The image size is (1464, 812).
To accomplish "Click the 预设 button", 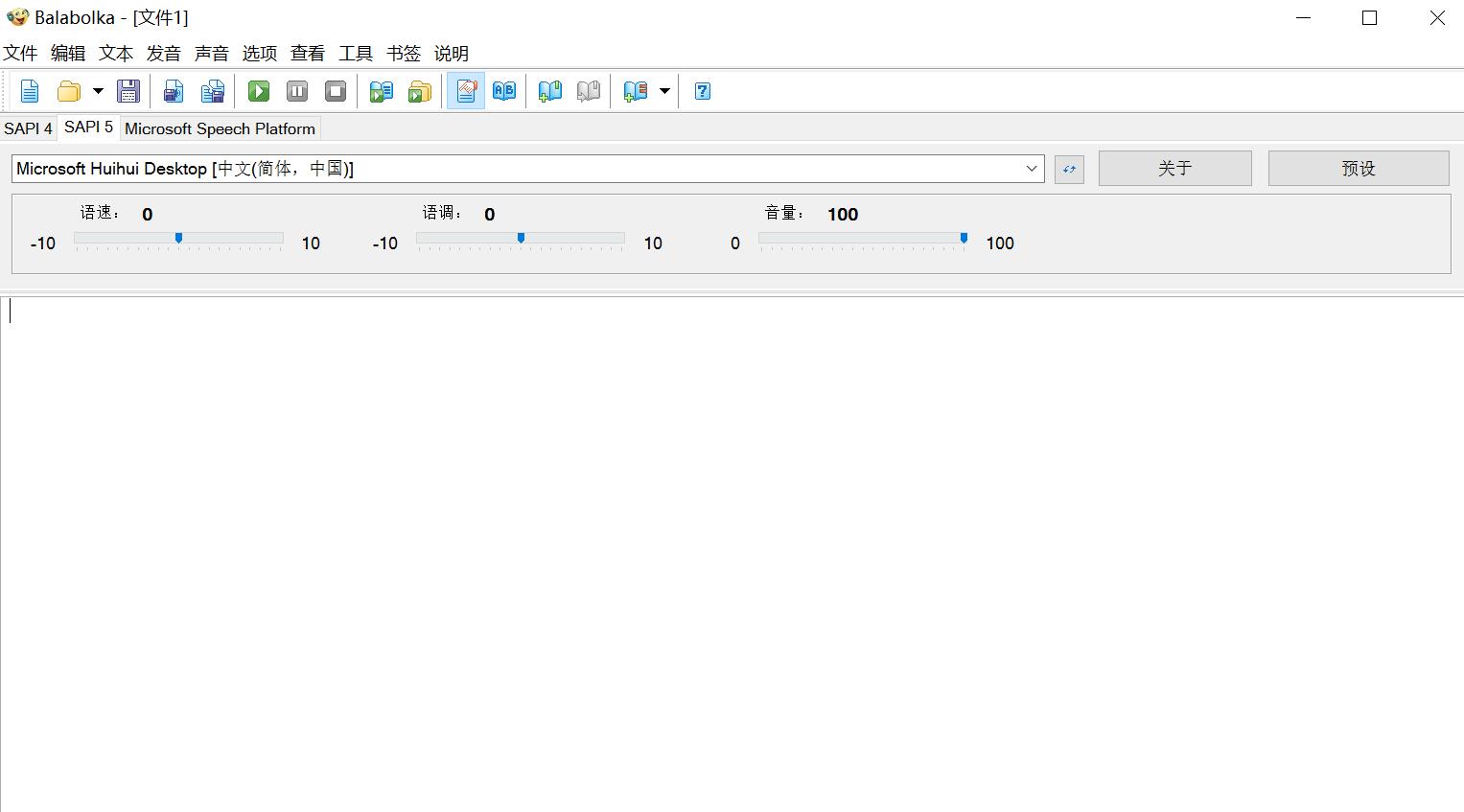I will click(x=1358, y=169).
